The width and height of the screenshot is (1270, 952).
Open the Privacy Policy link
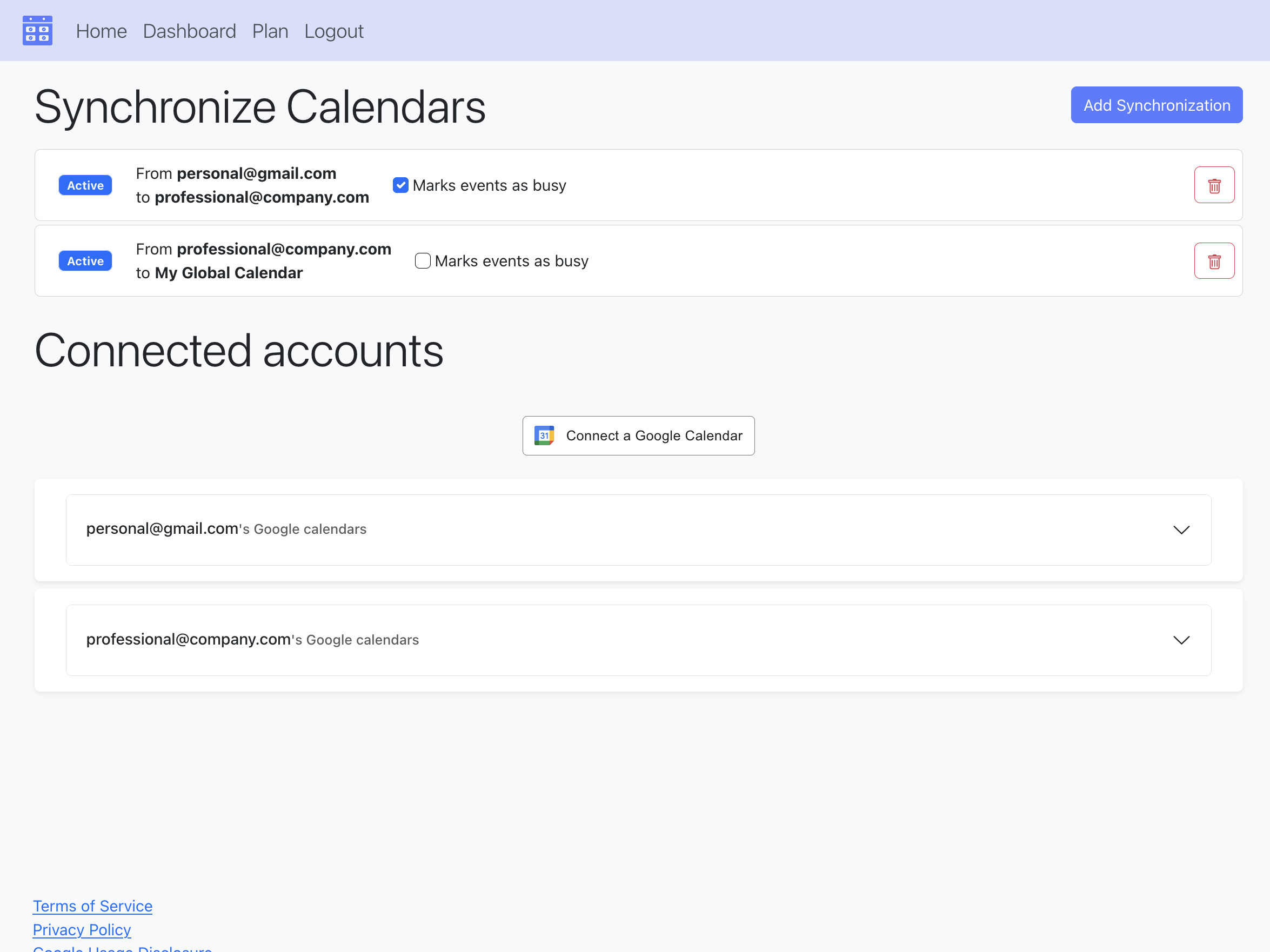pos(82,929)
